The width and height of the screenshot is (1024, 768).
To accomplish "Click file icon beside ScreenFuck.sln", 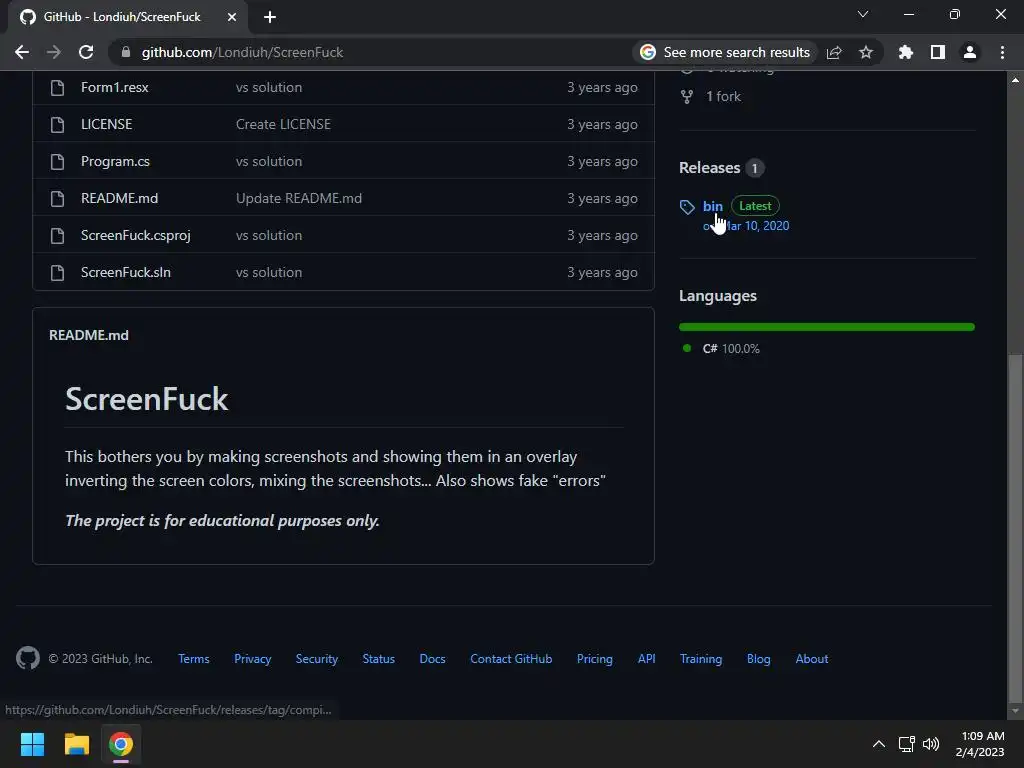I will click(x=57, y=273).
